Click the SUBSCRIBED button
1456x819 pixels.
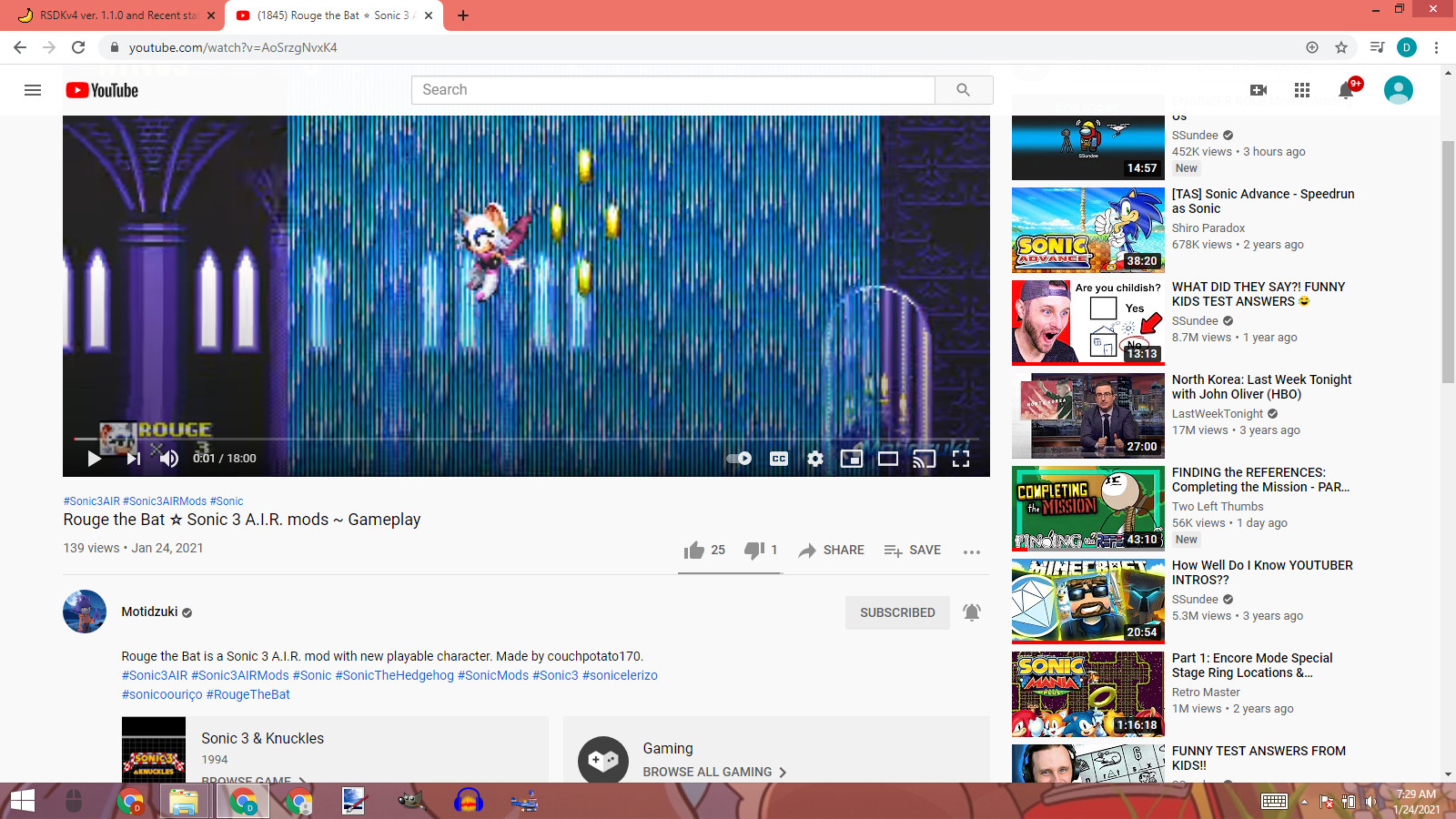click(897, 612)
